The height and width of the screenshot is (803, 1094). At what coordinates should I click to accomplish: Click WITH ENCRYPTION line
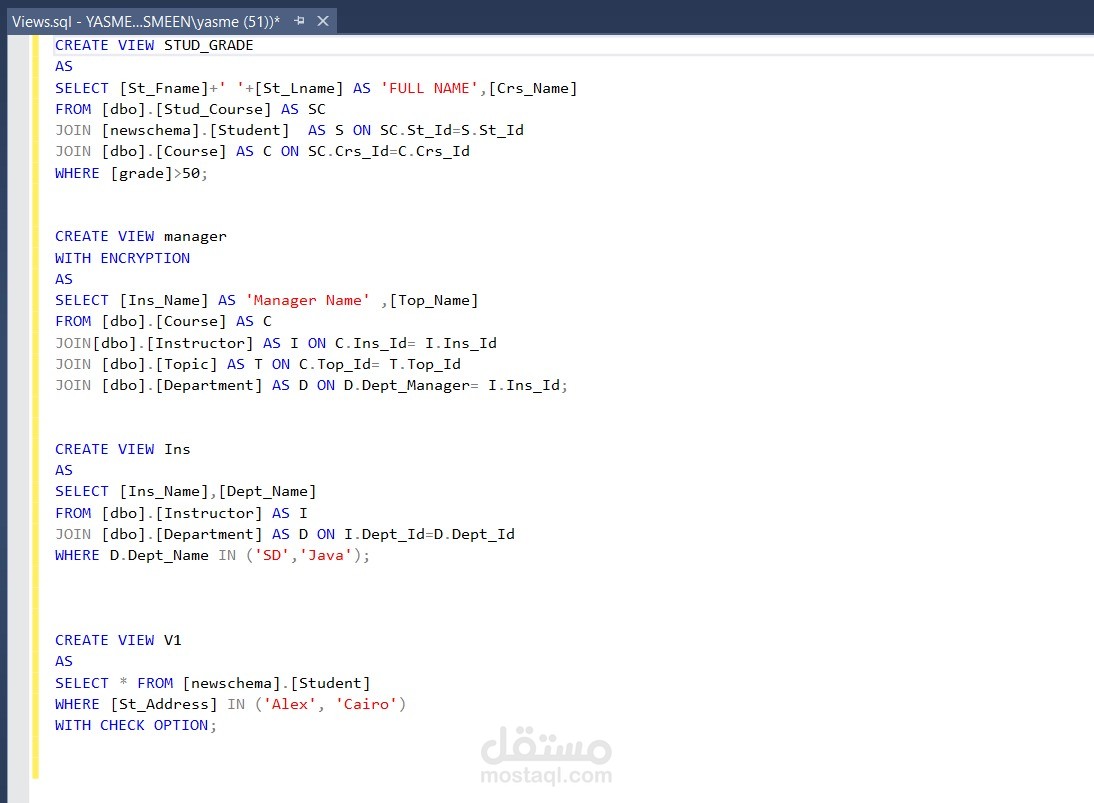tap(122, 258)
